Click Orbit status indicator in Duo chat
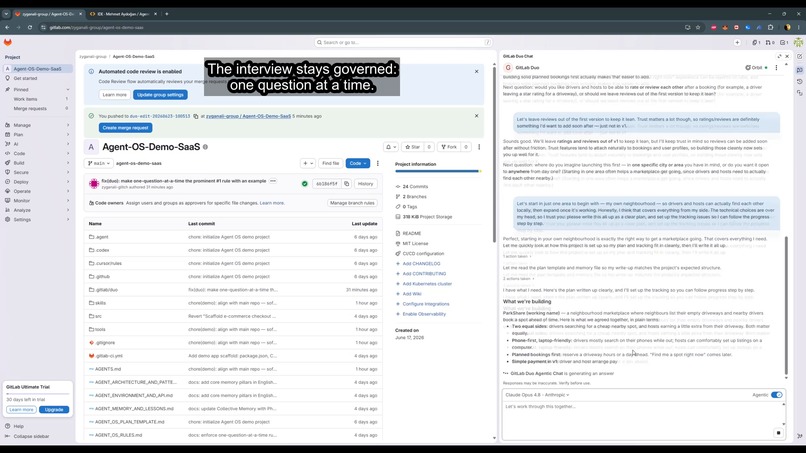 coord(756,68)
